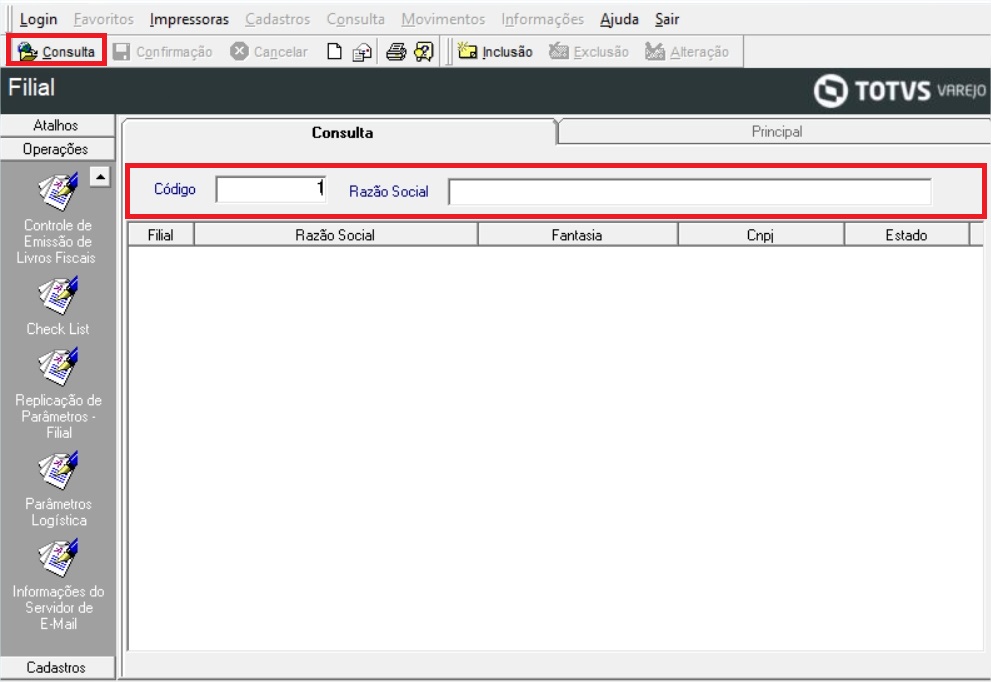Click the Consulta toolbar button

click(56, 51)
